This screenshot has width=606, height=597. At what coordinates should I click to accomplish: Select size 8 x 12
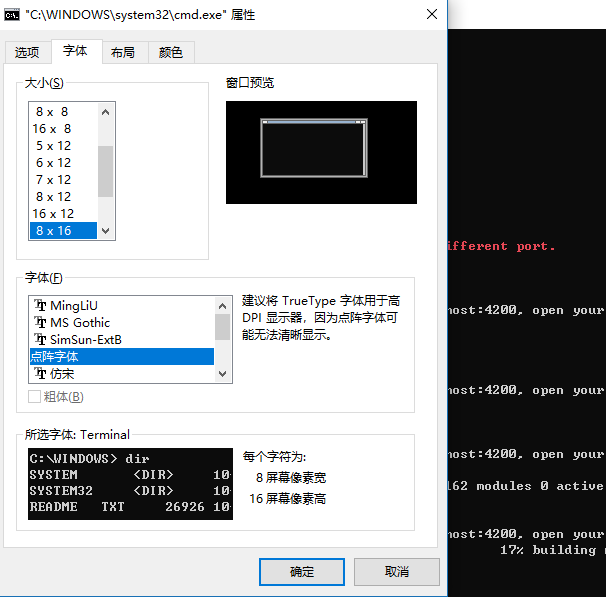(63, 197)
